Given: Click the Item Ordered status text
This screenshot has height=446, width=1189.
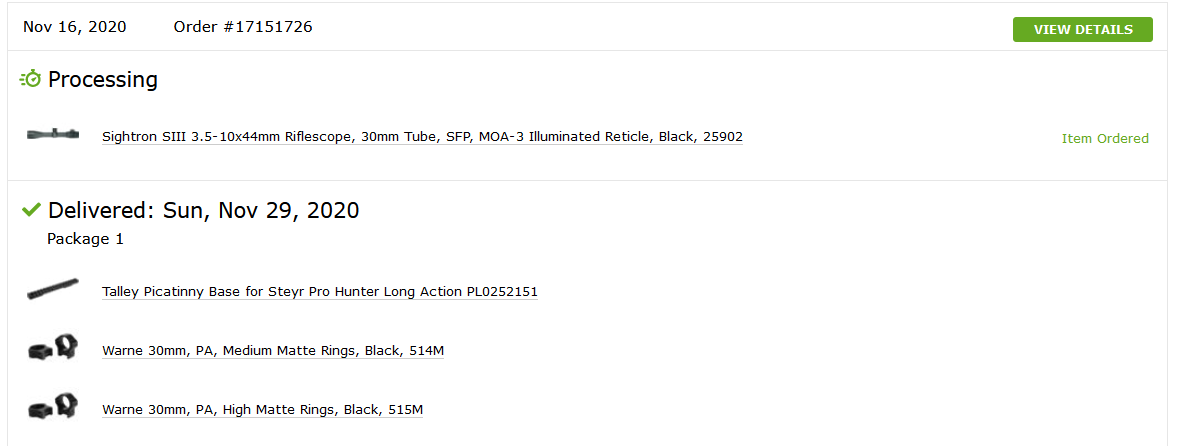Looking at the screenshot, I should tap(1105, 139).
